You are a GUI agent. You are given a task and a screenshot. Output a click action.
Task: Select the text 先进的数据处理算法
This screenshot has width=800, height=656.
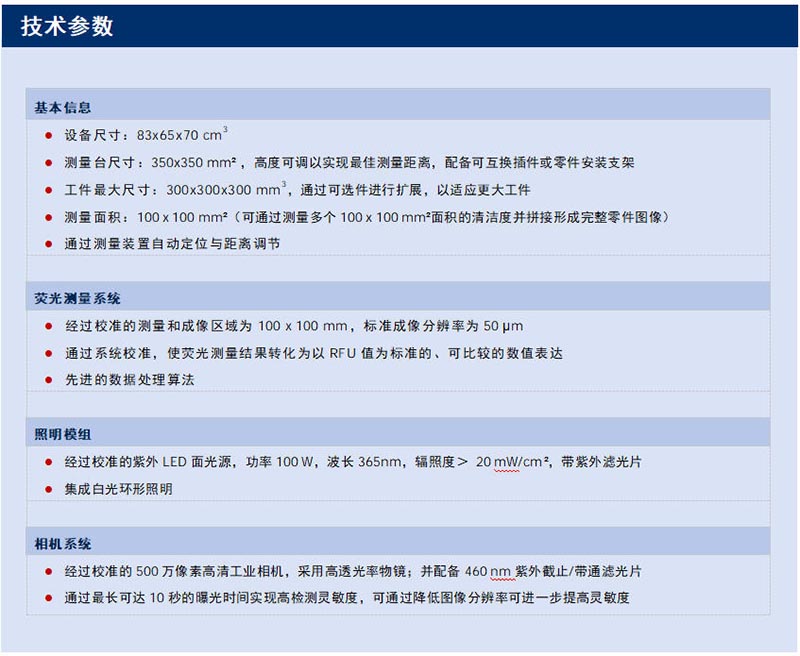click(x=130, y=380)
